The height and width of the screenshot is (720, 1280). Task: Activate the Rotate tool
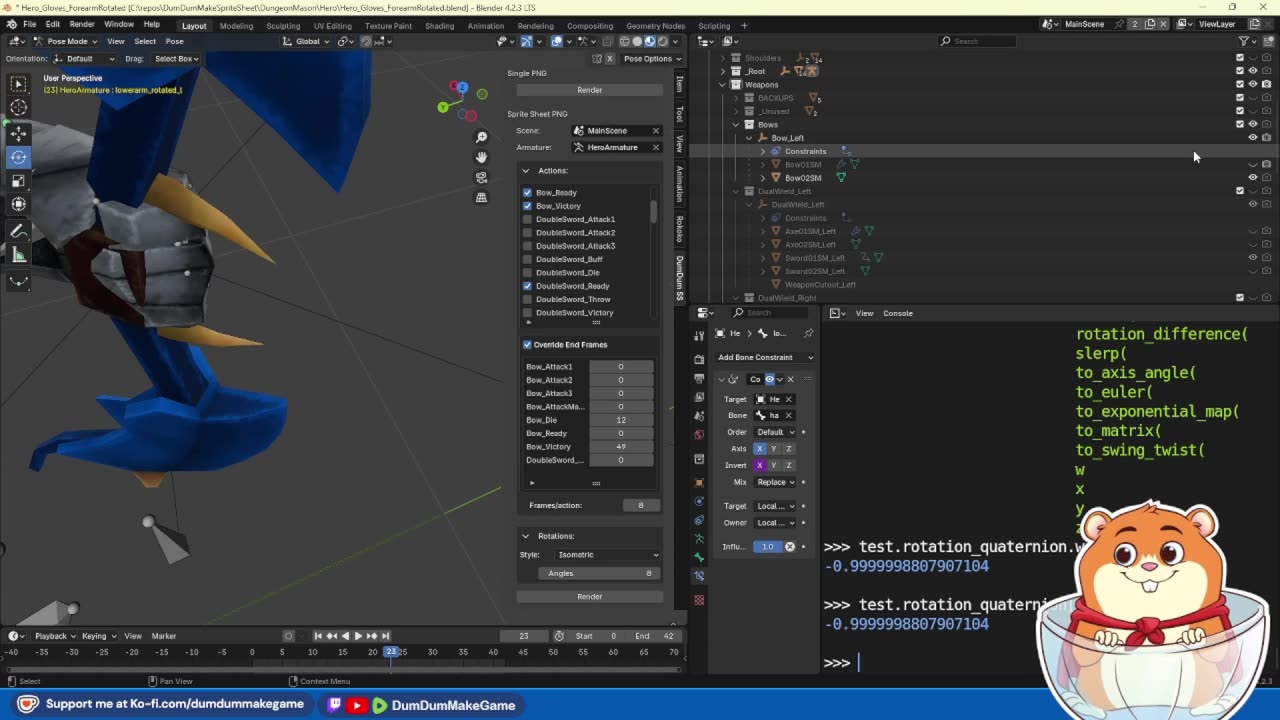18,157
